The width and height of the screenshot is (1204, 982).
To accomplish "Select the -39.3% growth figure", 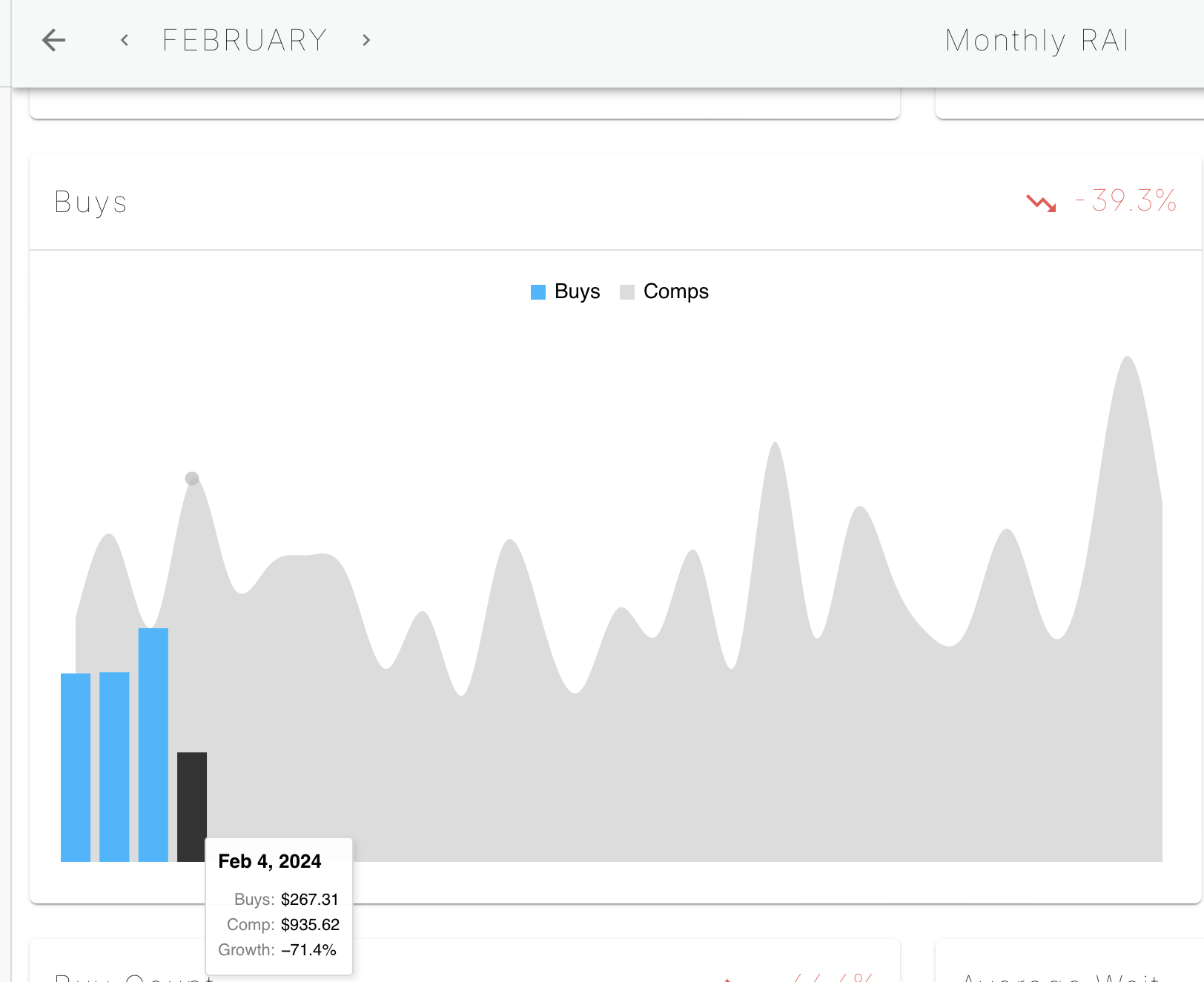I will click(x=1126, y=201).
